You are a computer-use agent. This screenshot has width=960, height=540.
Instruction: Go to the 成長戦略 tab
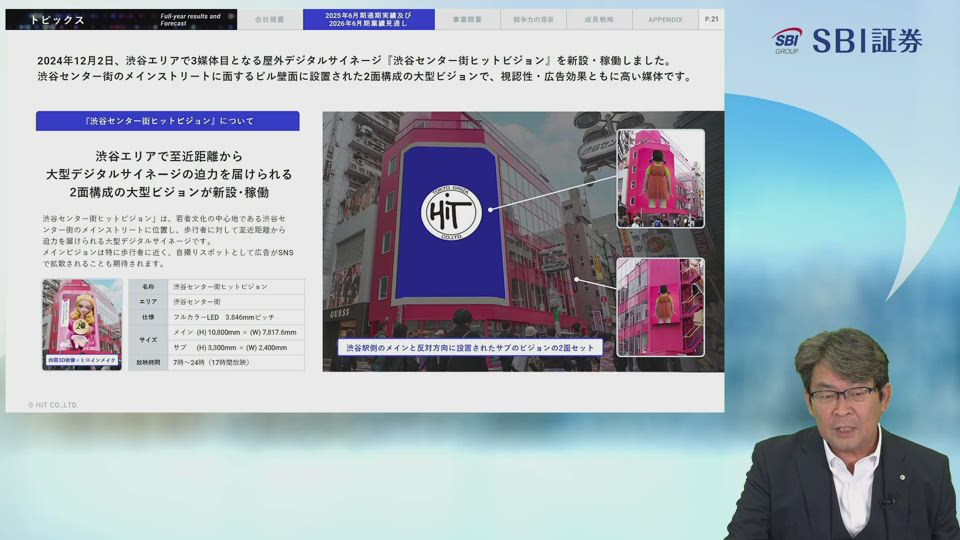(x=598, y=19)
